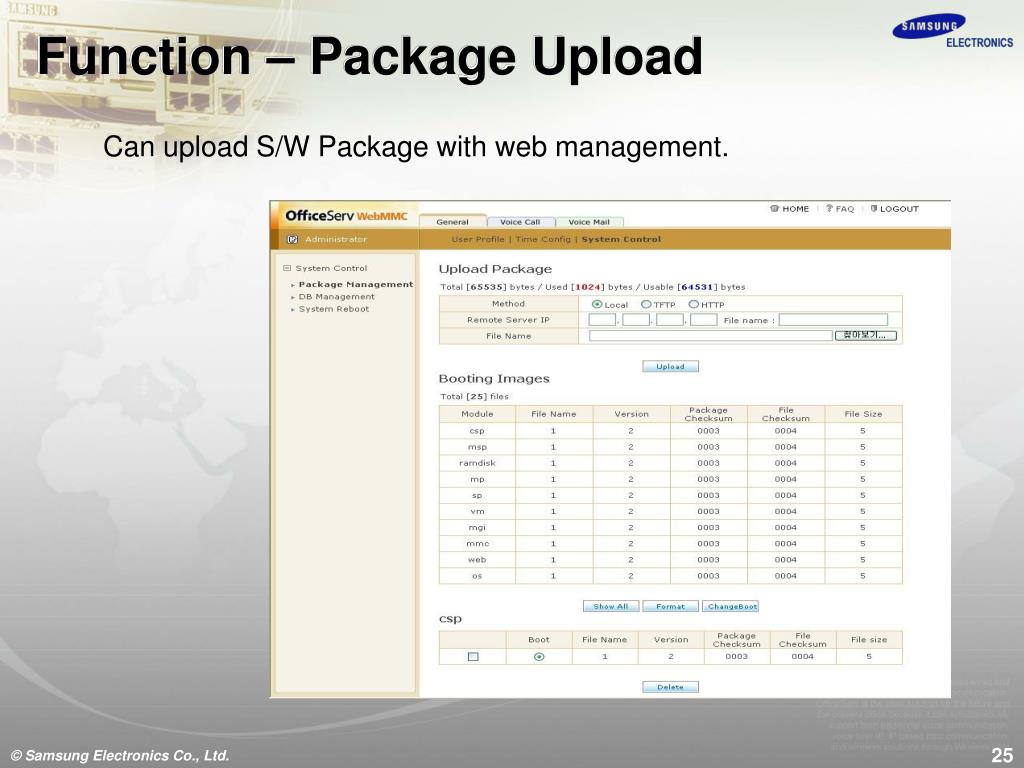Open the User Profile submenu

click(x=478, y=239)
